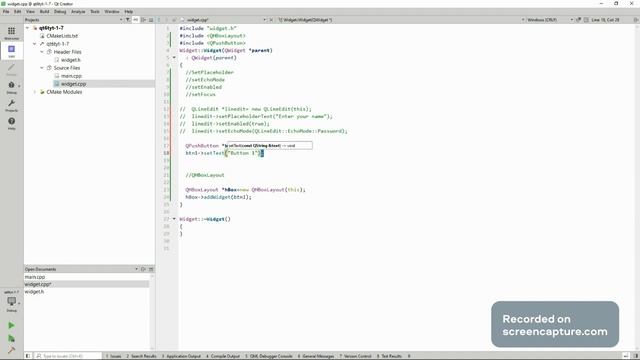Open the Tools menu

point(95,11)
